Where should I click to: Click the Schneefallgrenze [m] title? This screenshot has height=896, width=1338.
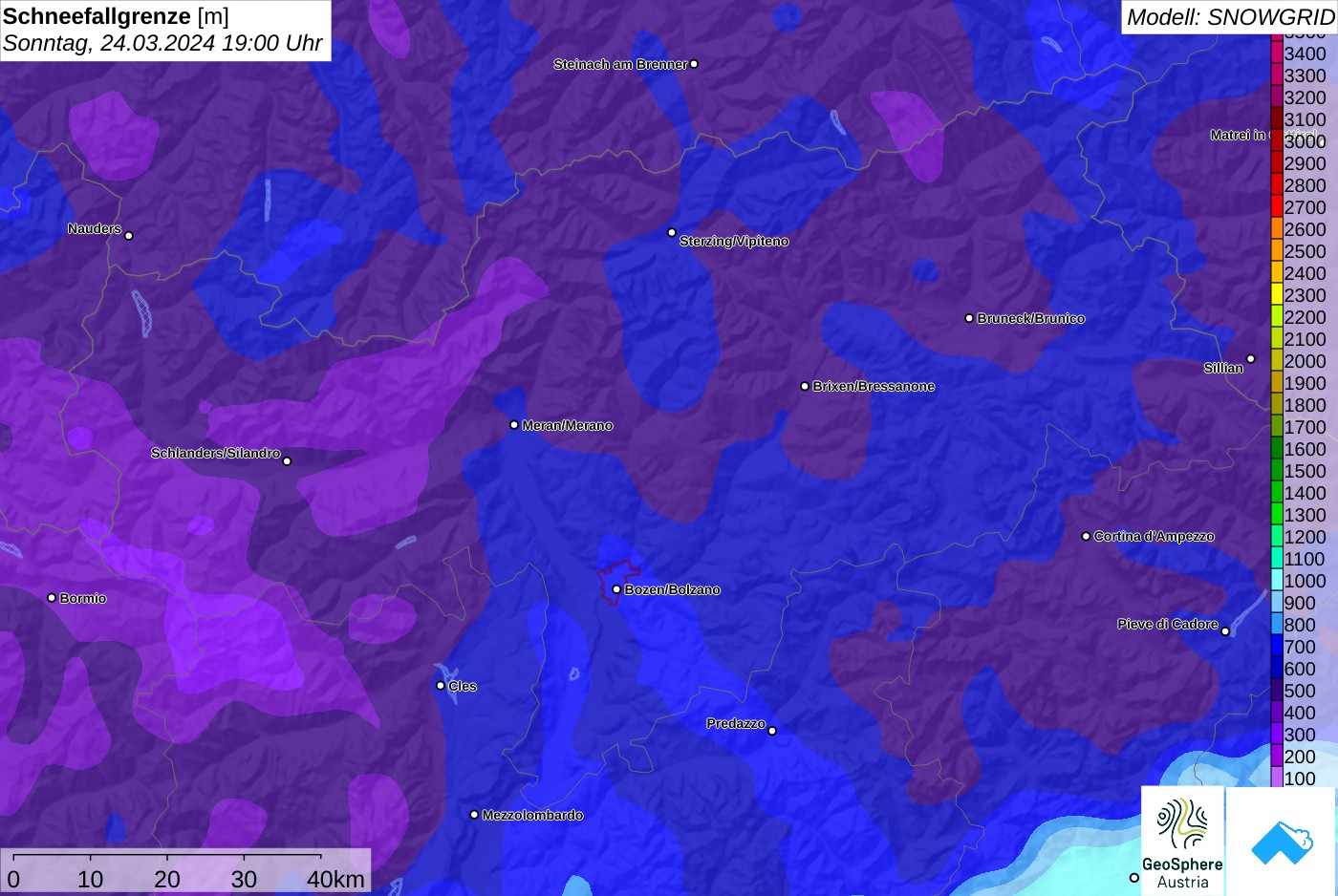click(x=116, y=16)
